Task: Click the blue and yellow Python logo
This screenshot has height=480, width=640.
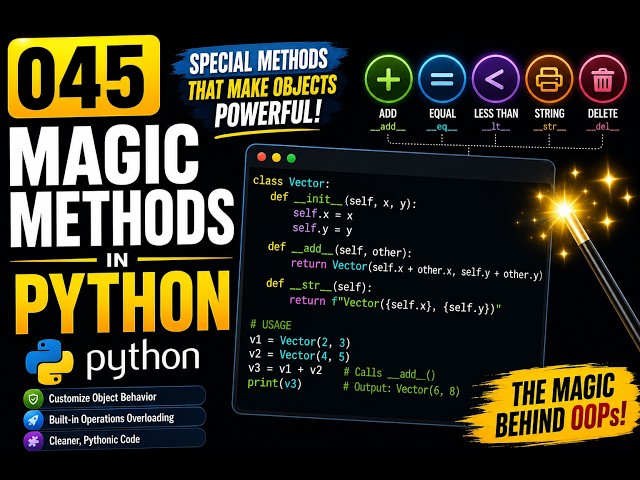Action: tap(49, 361)
